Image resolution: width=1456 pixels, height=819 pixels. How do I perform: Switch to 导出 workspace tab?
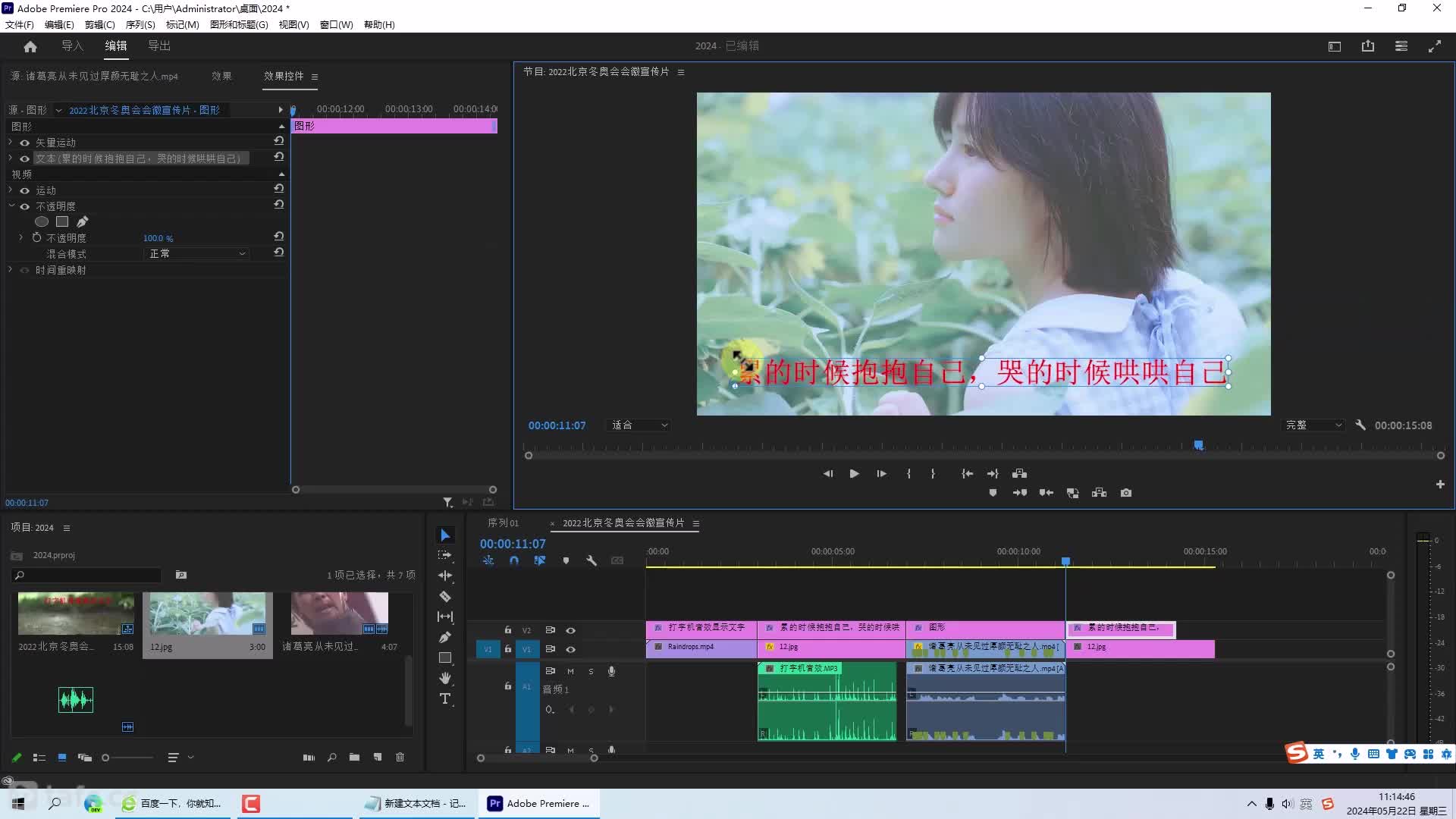click(159, 46)
